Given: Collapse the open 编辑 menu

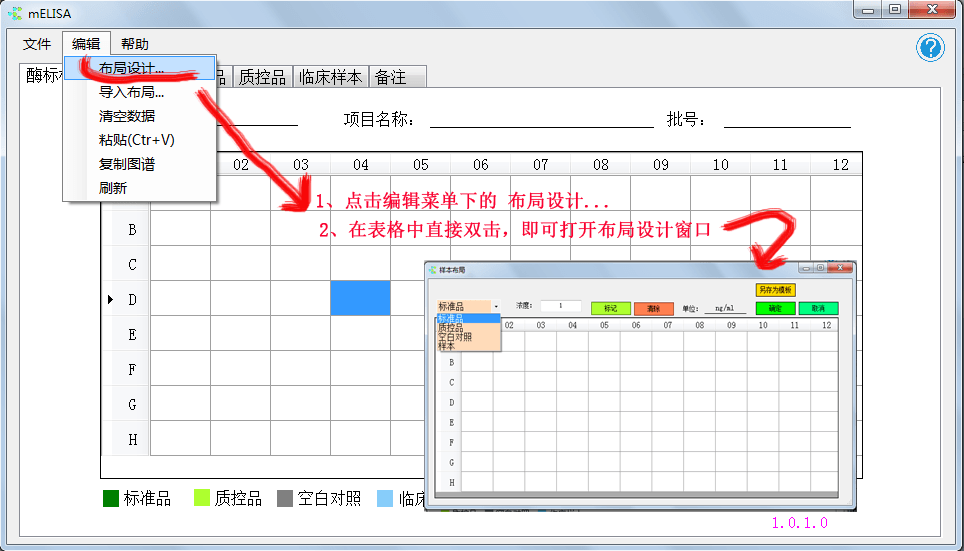Looking at the screenshot, I should click(86, 44).
